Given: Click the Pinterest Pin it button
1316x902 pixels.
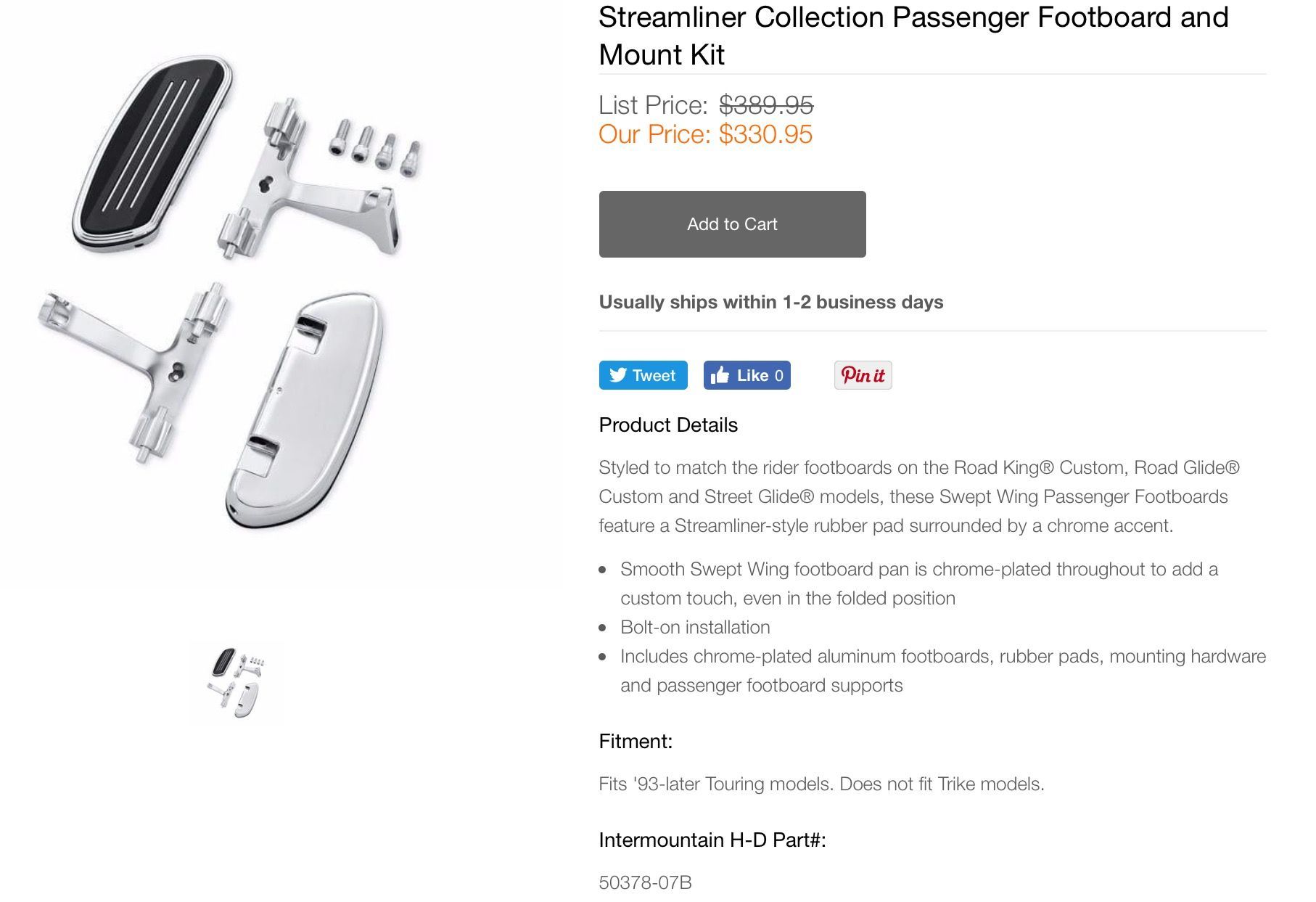Looking at the screenshot, I should [863, 375].
